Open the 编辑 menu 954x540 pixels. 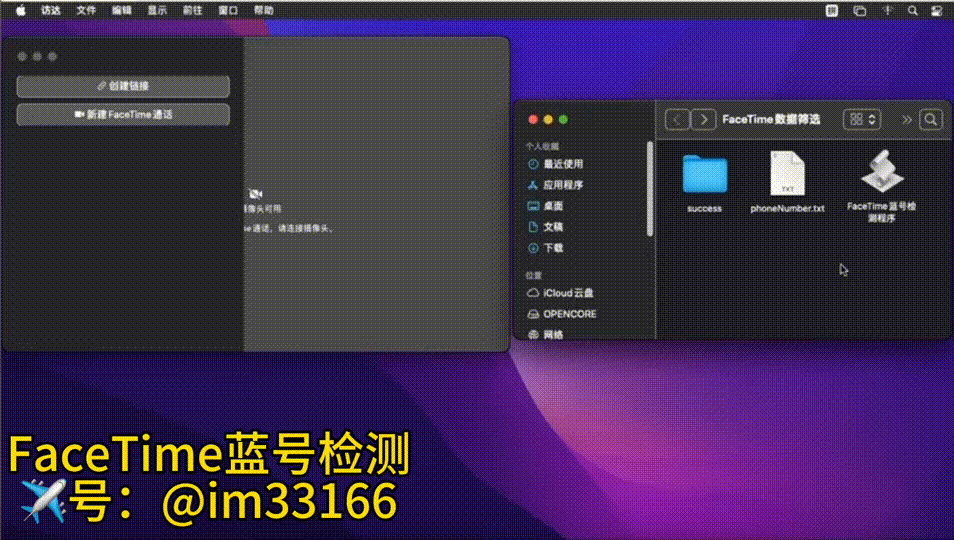122,10
